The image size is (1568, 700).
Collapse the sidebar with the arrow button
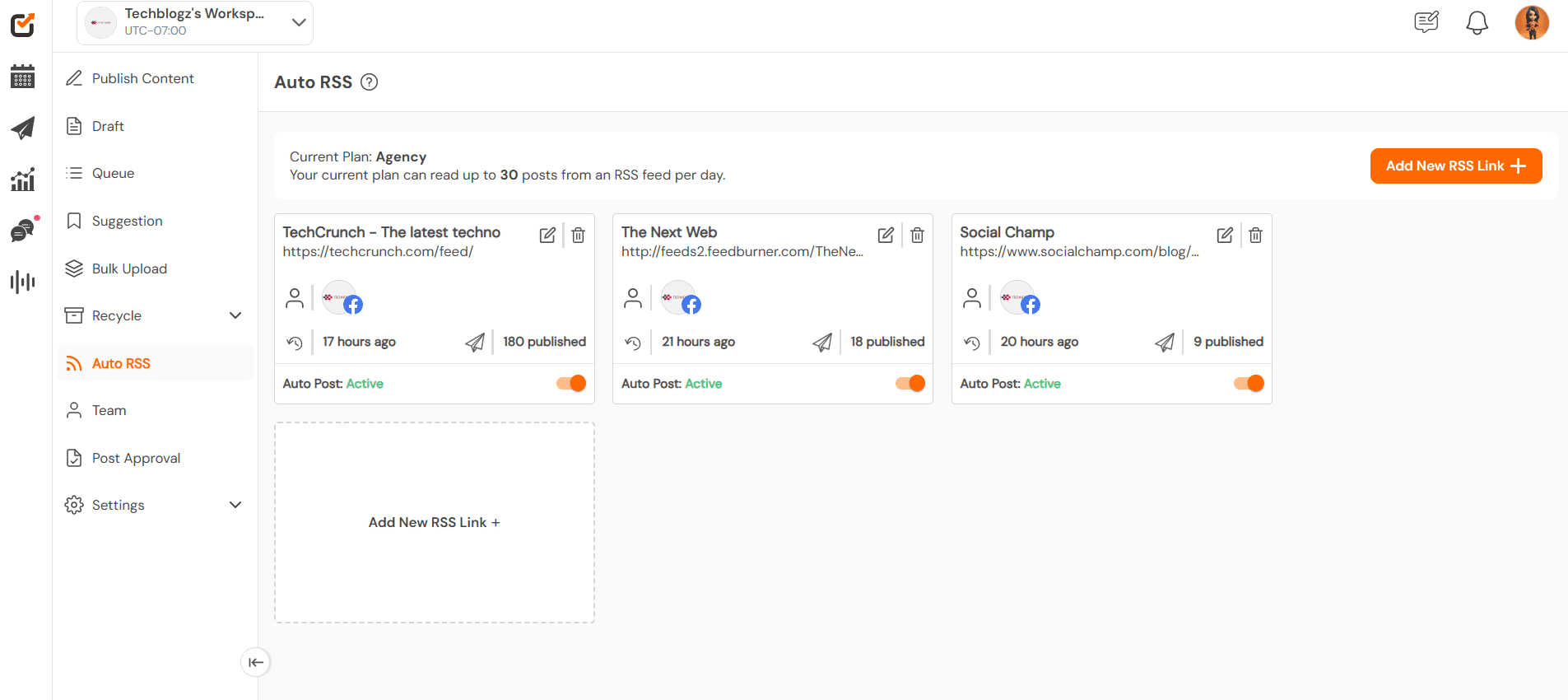point(256,662)
